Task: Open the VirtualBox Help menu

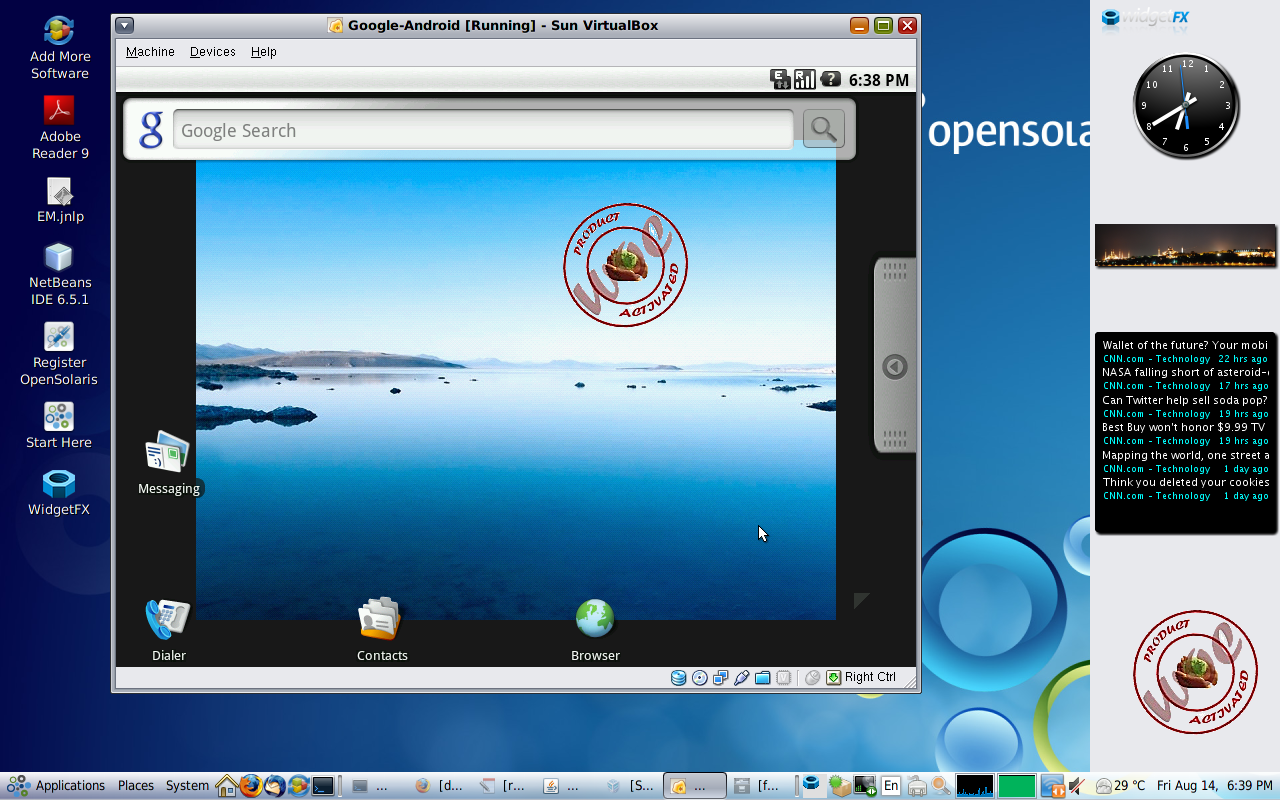Action: (x=264, y=52)
